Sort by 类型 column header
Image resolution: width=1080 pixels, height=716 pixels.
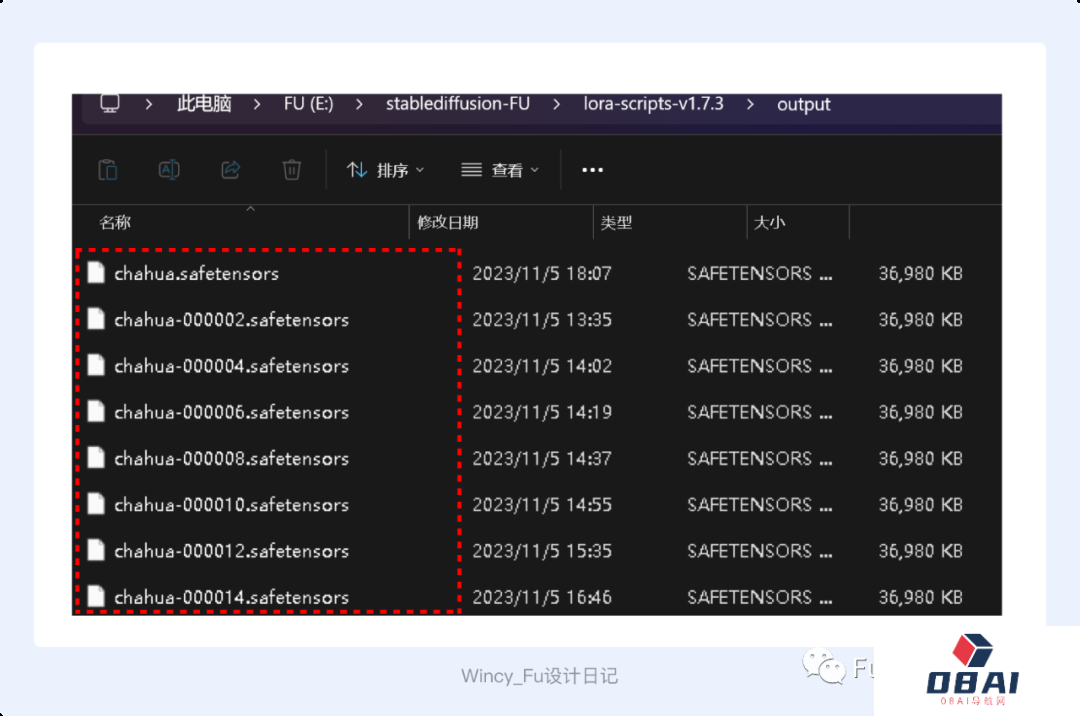(616, 223)
